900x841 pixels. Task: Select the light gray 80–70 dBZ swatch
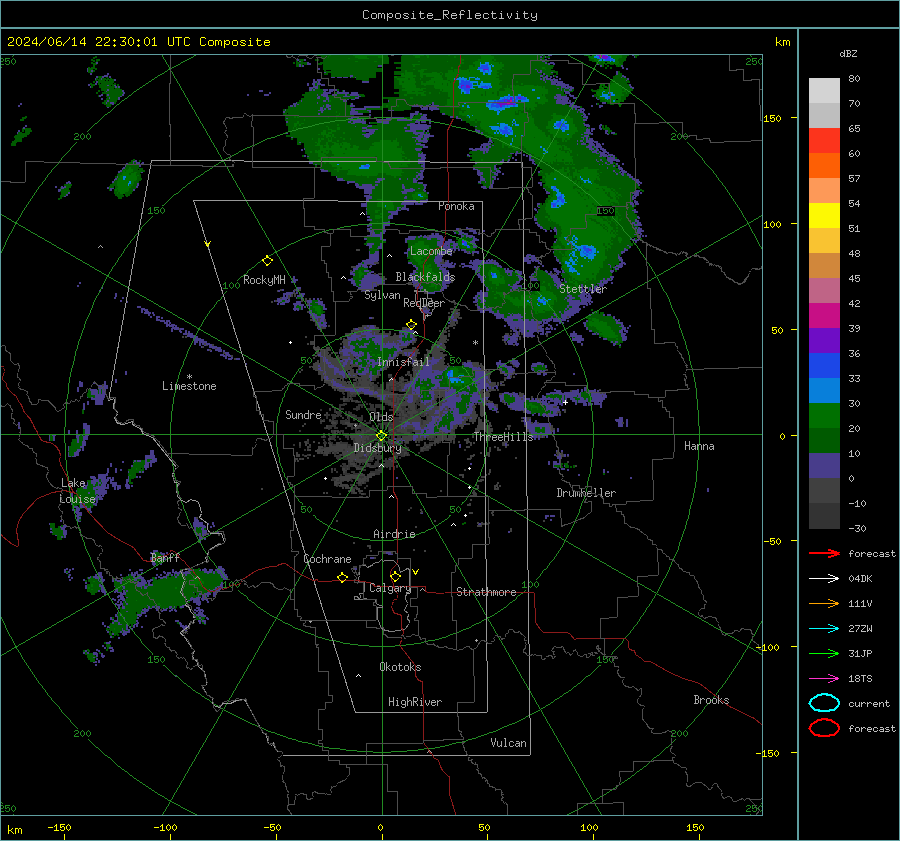coord(824,91)
